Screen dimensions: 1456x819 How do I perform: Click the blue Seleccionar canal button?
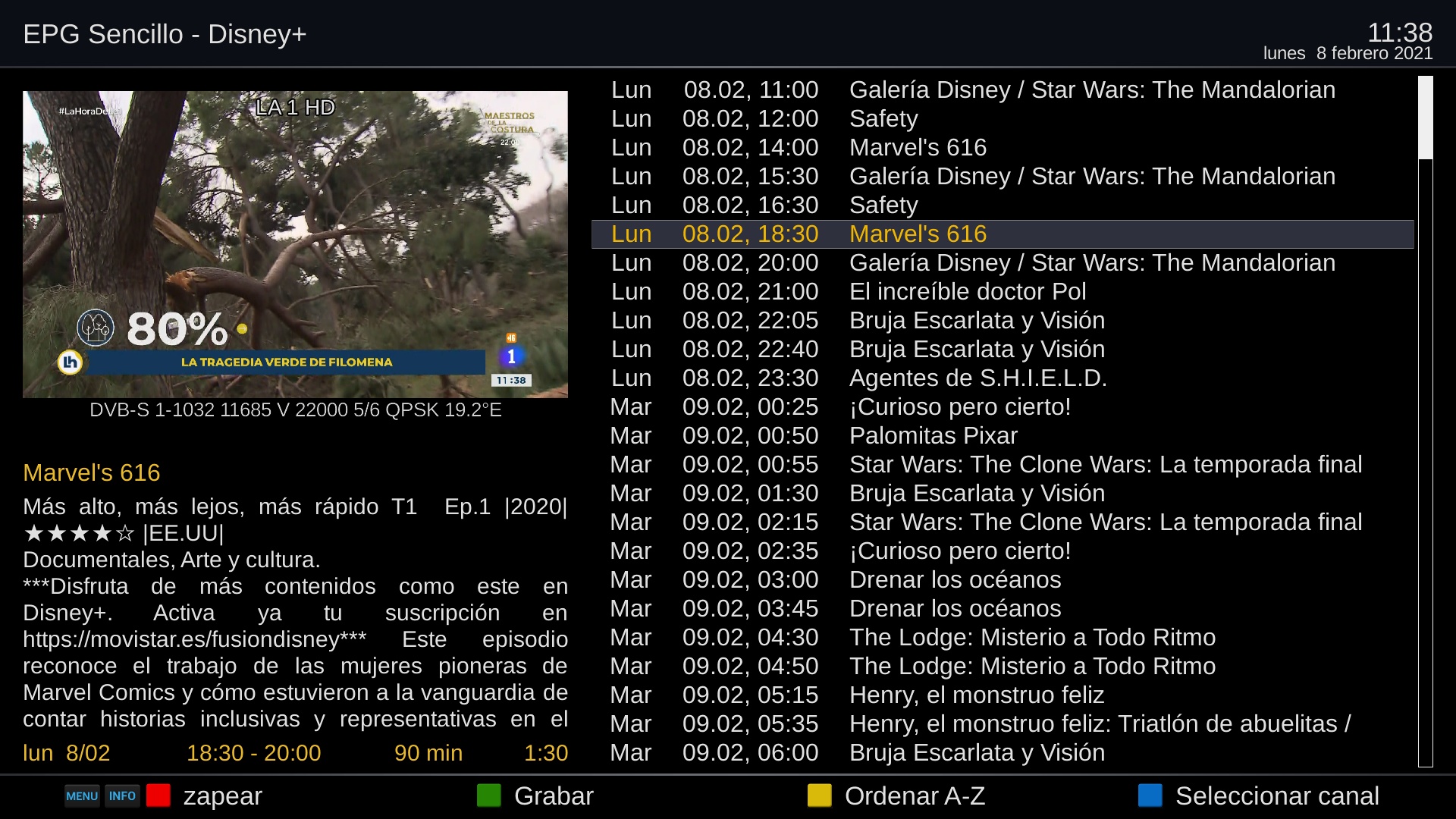pyautogui.click(x=1150, y=795)
